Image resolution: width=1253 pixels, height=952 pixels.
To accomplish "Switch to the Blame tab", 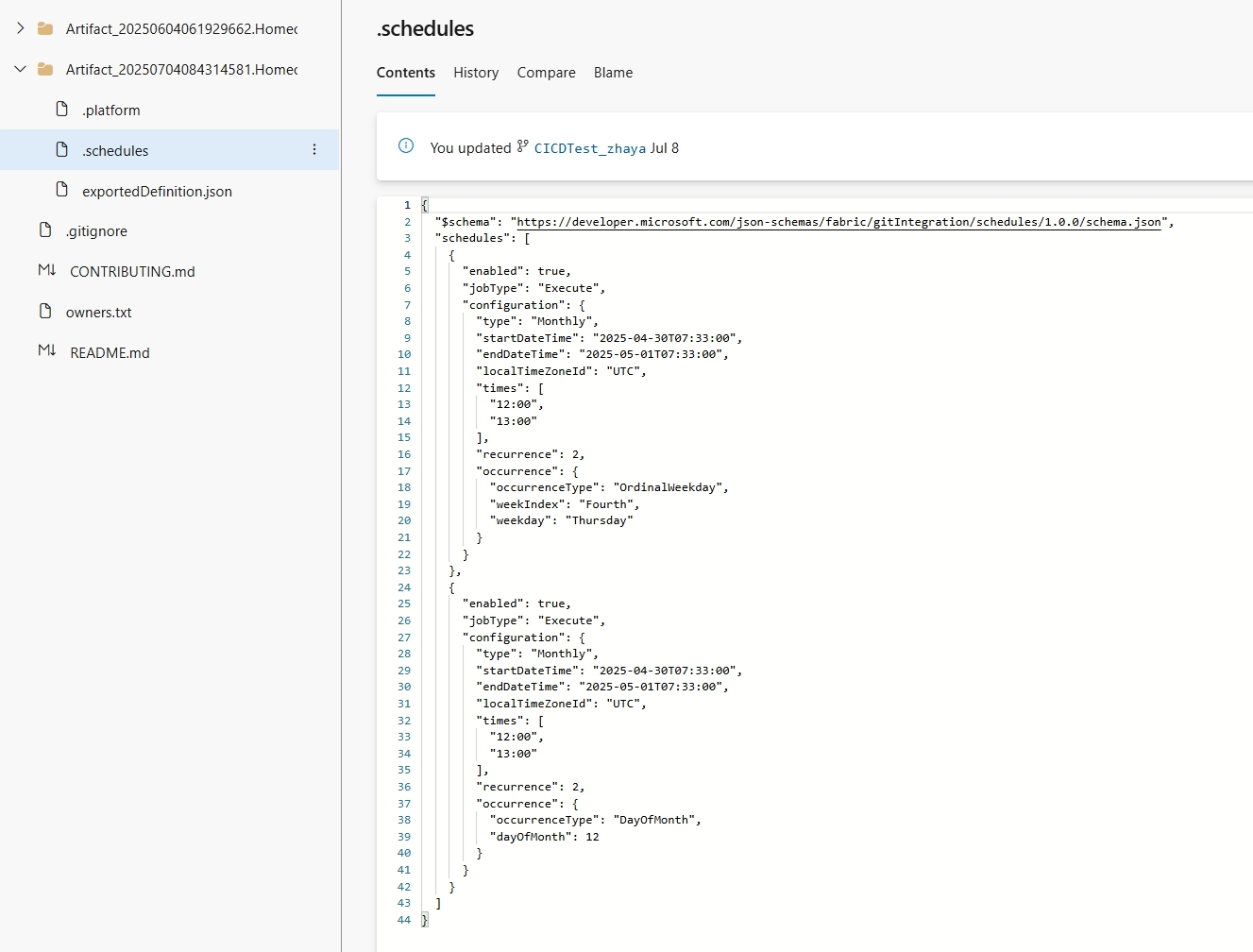I will pos(613,73).
